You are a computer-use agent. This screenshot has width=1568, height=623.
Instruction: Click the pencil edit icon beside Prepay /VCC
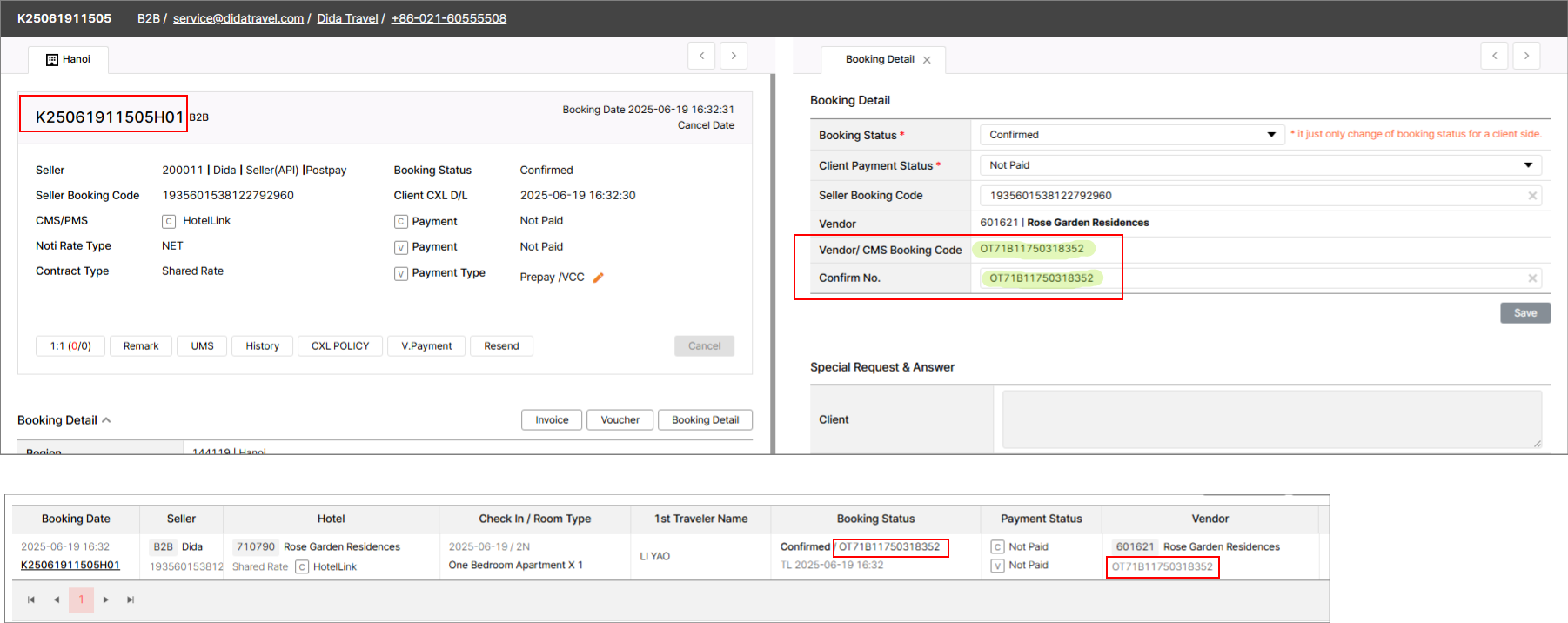[598, 278]
